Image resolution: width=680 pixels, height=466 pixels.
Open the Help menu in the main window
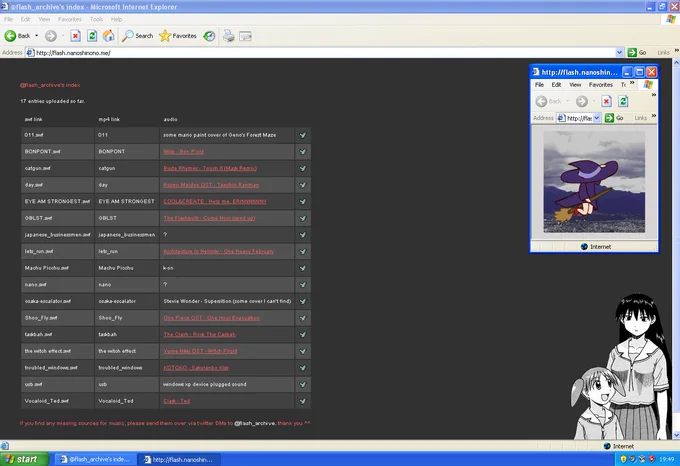pyautogui.click(x=116, y=19)
